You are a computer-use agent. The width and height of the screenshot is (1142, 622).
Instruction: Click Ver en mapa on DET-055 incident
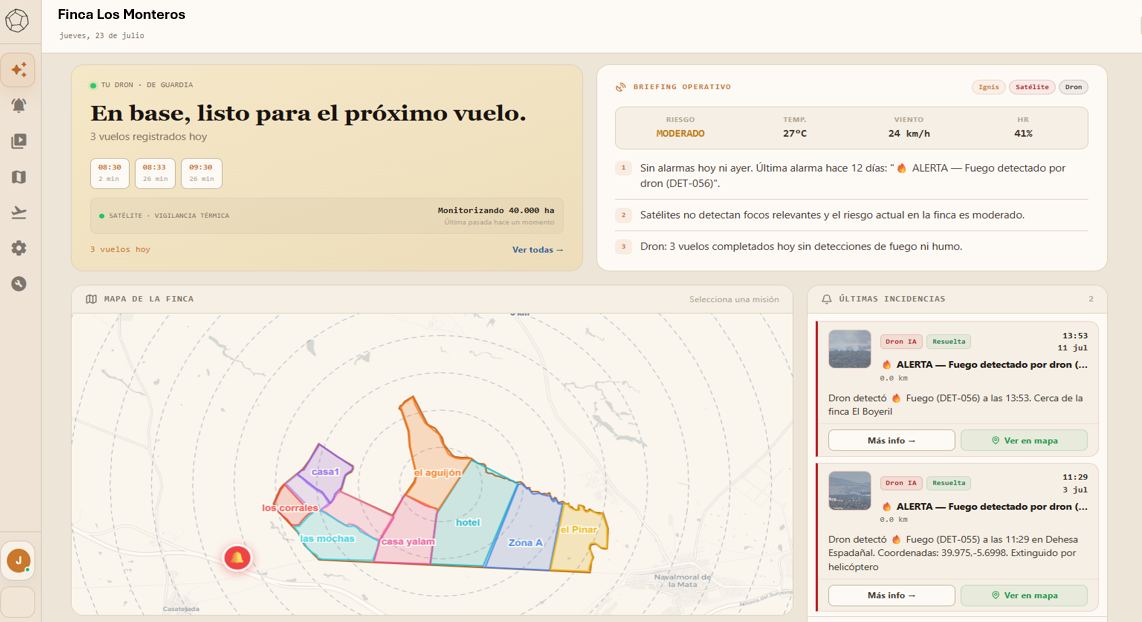click(1024, 595)
